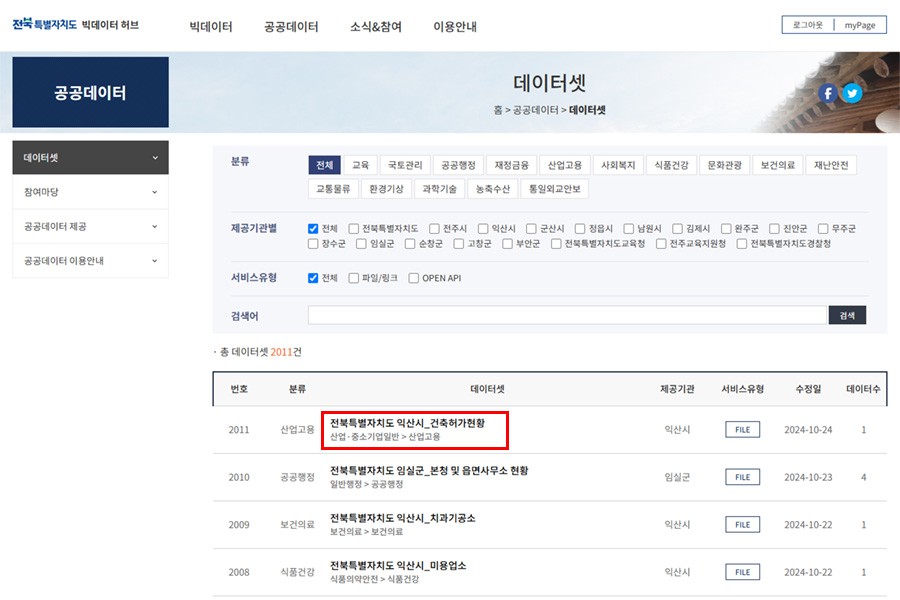Select the 환경기상 category filter
The height and width of the screenshot is (600, 900).
coord(386,188)
